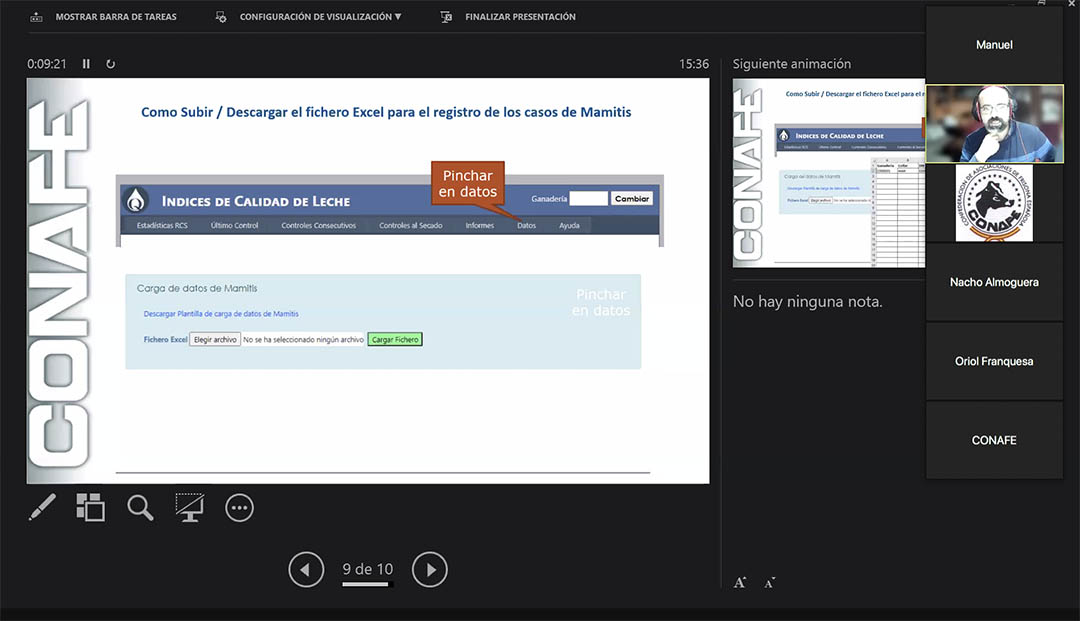Increase the notes text size
This screenshot has height=621, width=1080.
(x=740, y=582)
